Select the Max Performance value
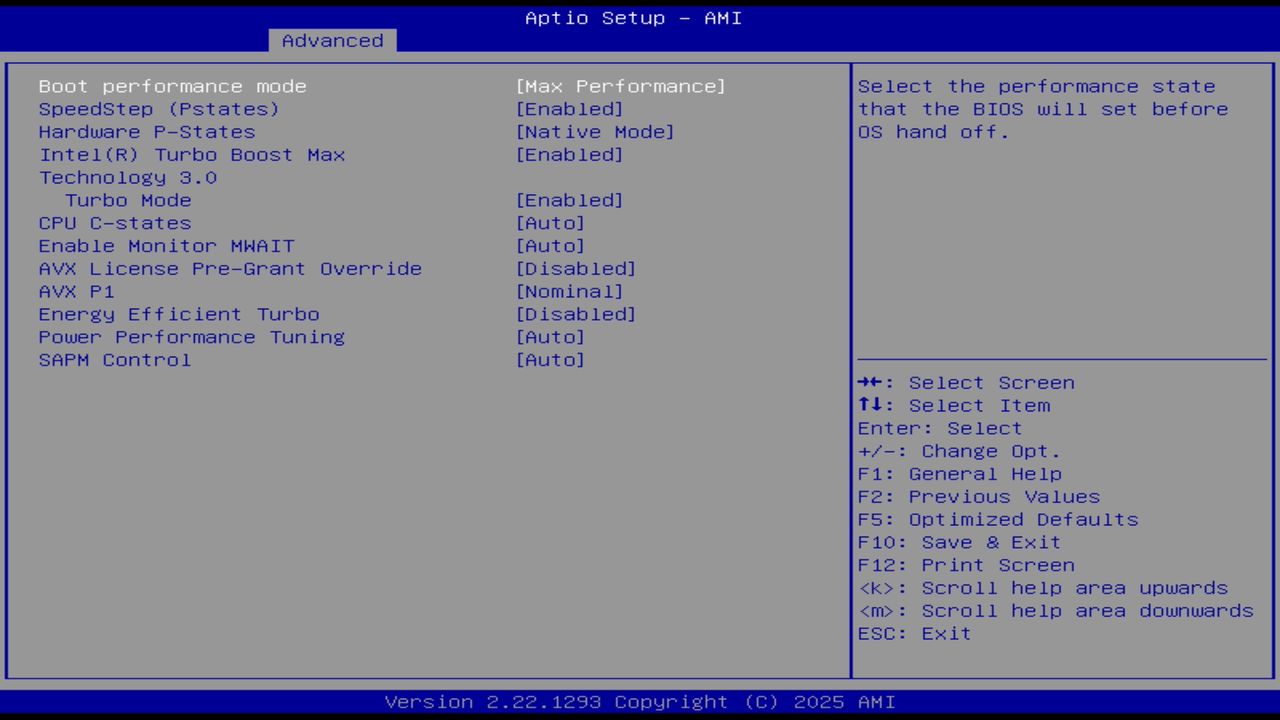The width and height of the screenshot is (1280, 720). coord(621,86)
